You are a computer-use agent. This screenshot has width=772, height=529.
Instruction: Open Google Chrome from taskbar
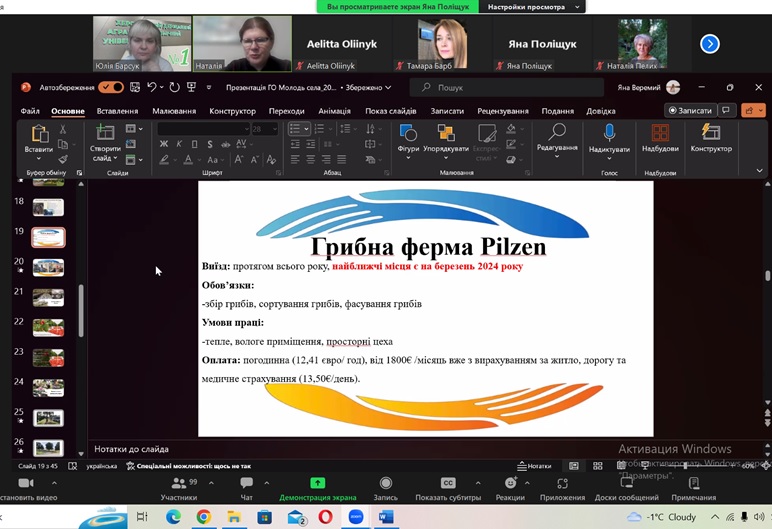coord(204,517)
